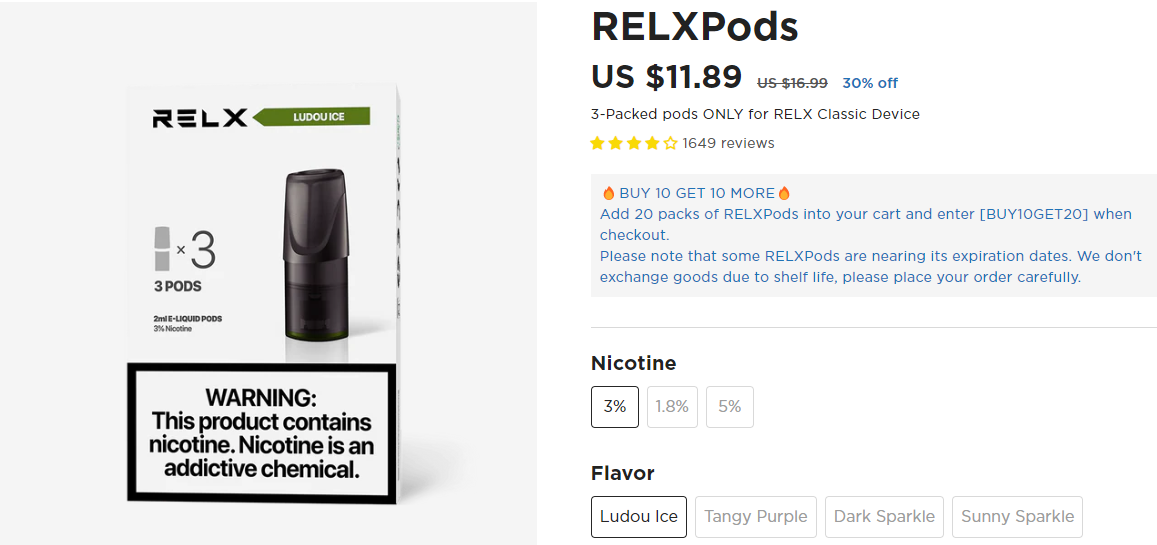Click the fire icon after GET 10 MORE
Image resolution: width=1157 pixels, height=545 pixels.
coord(784,193)
